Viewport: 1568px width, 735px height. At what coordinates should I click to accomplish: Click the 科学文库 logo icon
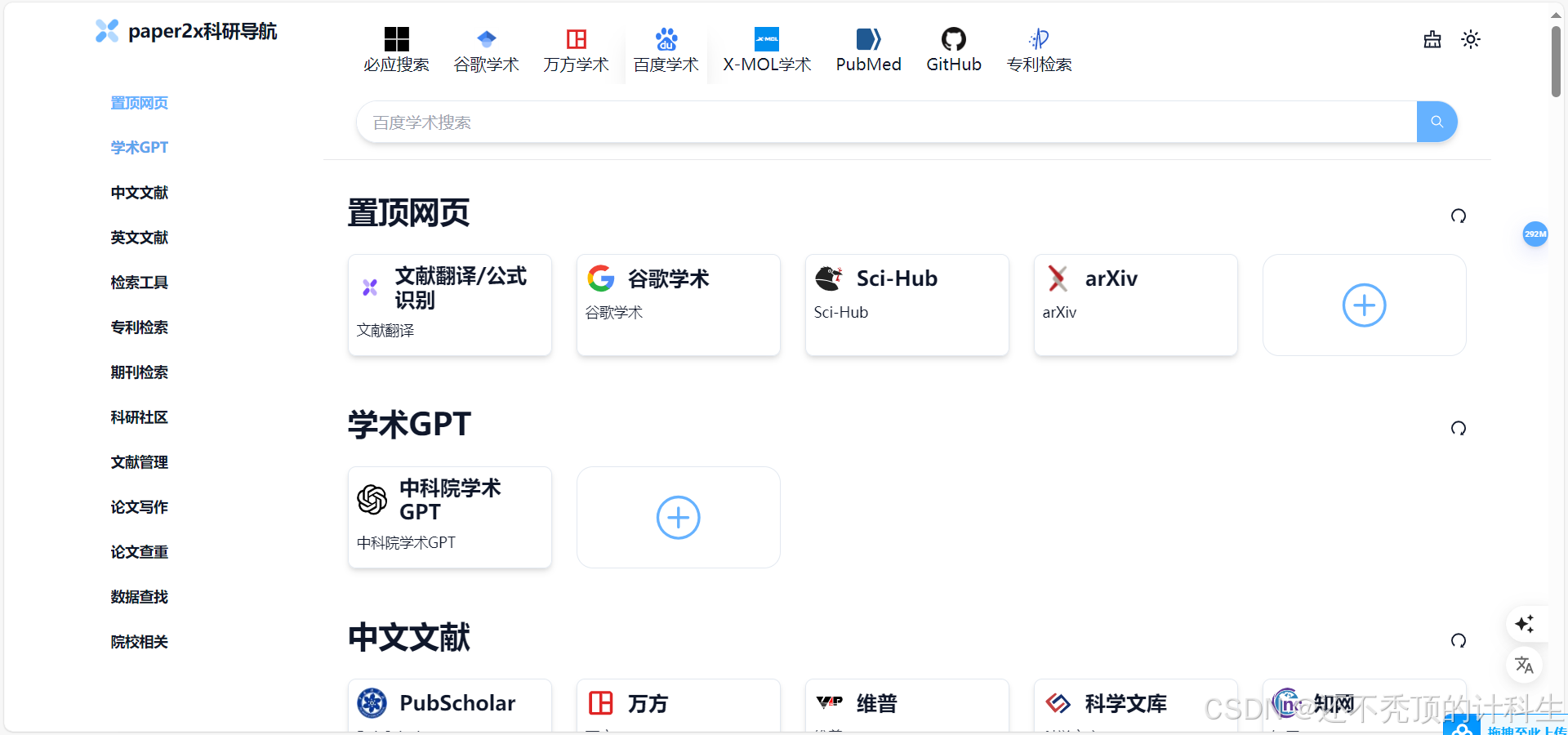pos(1058,702)
